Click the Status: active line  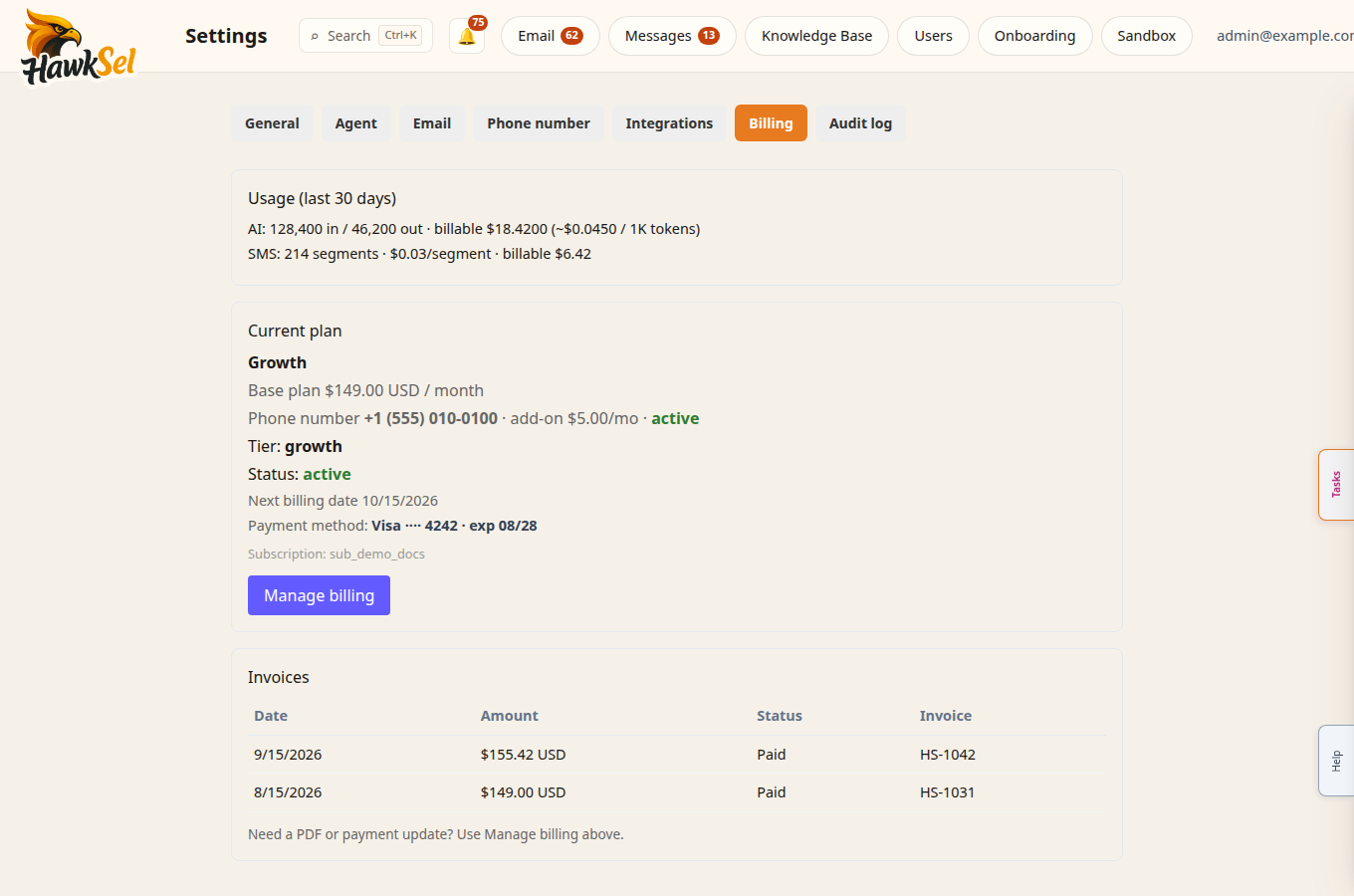[300, 474]
